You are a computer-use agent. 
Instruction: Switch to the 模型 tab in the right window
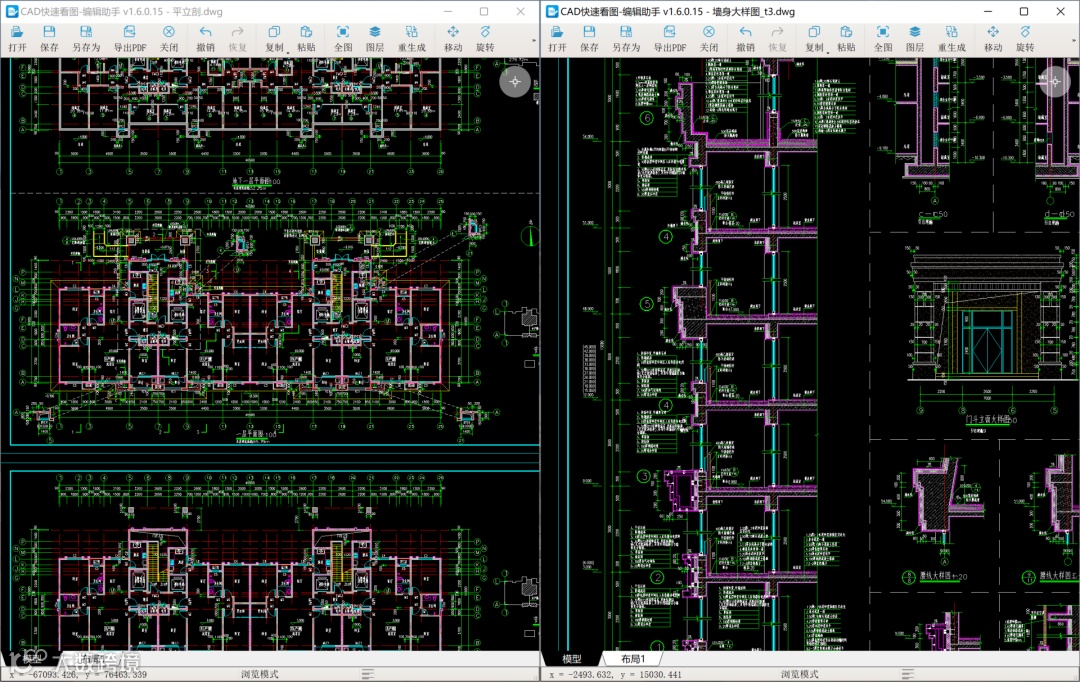tap(572, 659)
